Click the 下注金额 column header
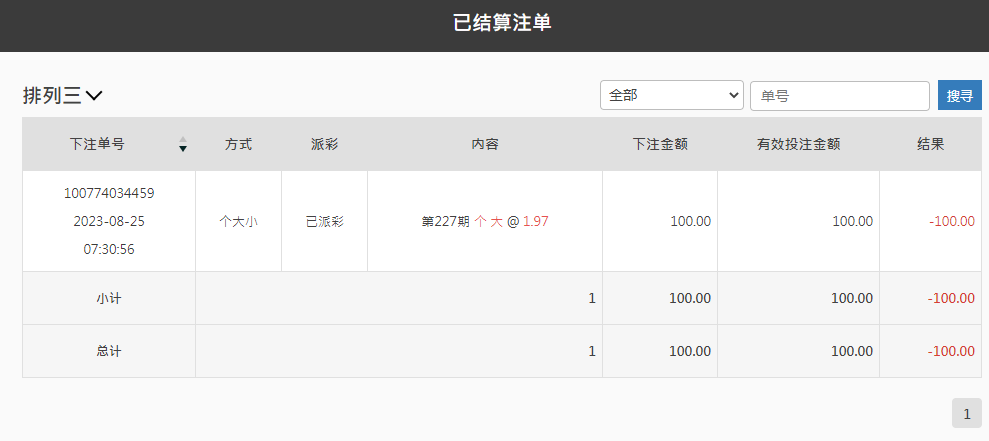The height and width of the screenshot is (441, 989). tap(659, 144)
